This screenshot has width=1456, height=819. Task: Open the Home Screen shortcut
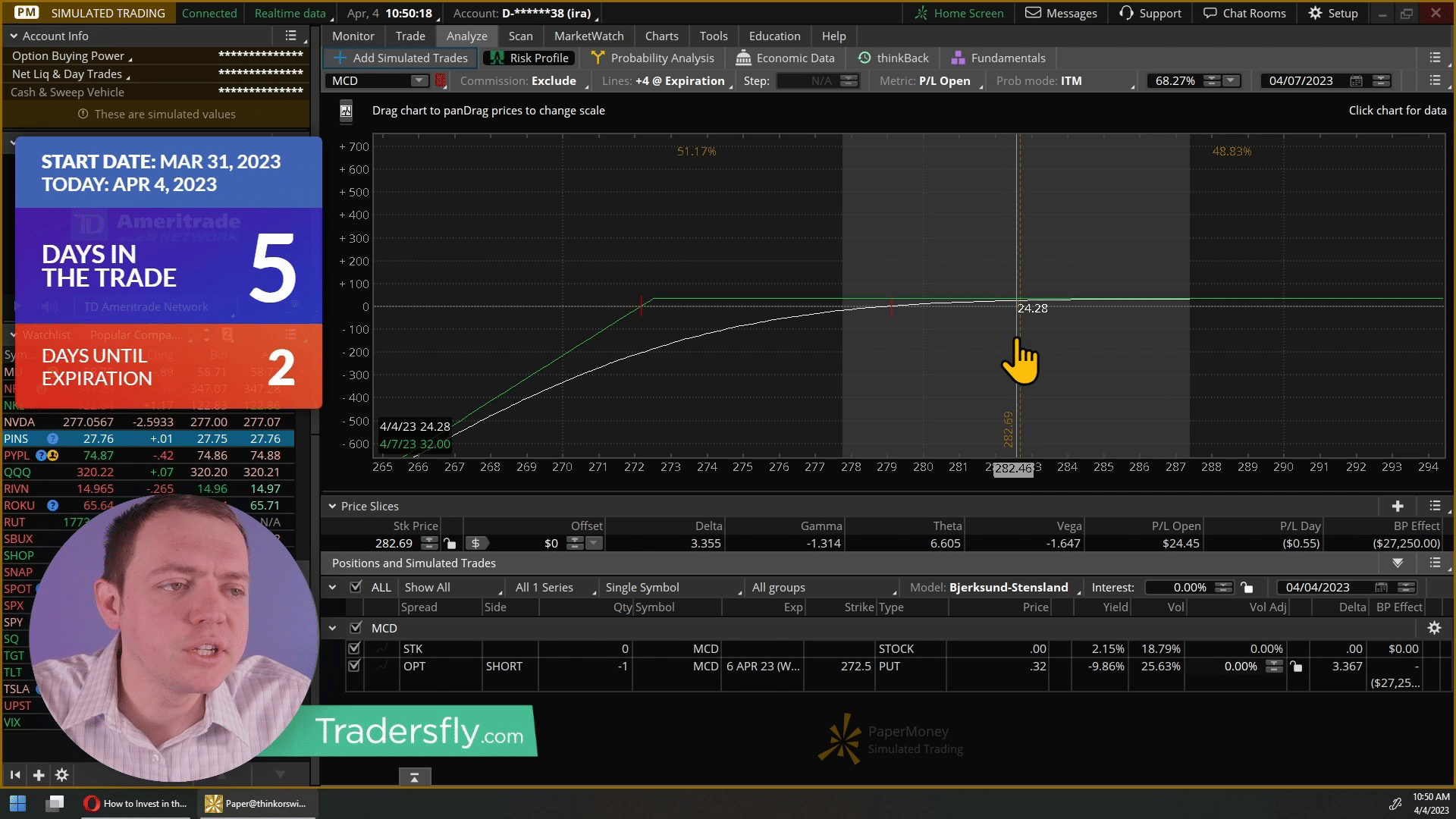[x=959, y=13]
